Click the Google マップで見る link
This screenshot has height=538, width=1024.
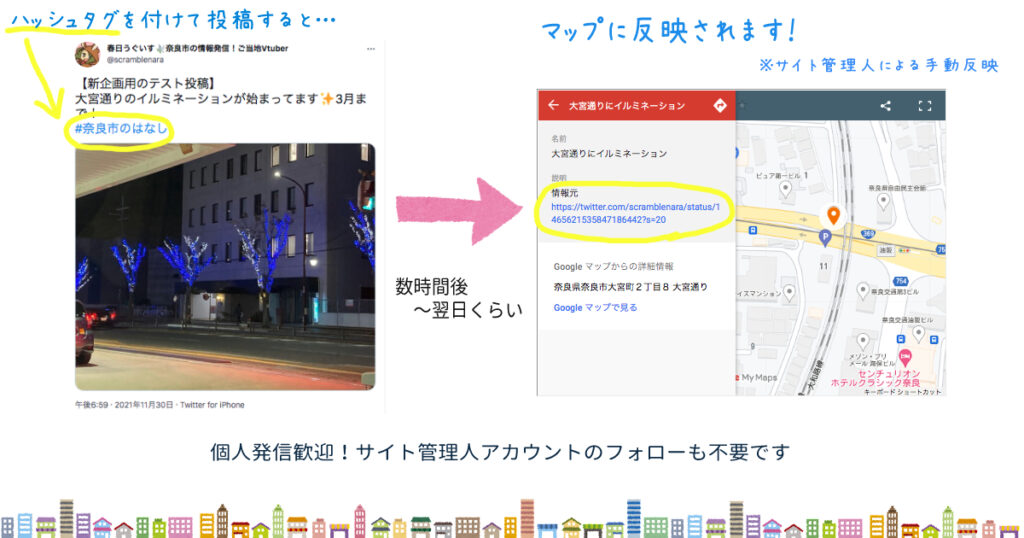click(595, 308)
